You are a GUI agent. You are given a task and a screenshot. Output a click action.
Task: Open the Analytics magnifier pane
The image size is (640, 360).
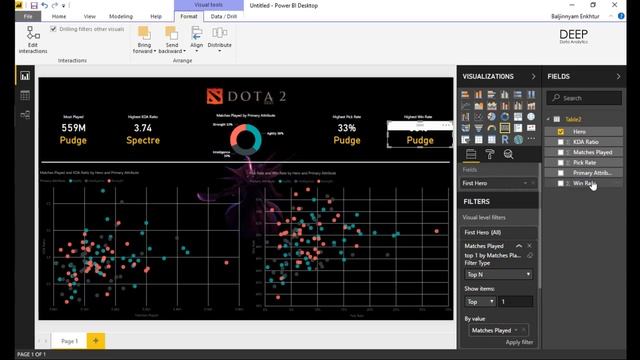pyautogui.click(x=508, y=154)
